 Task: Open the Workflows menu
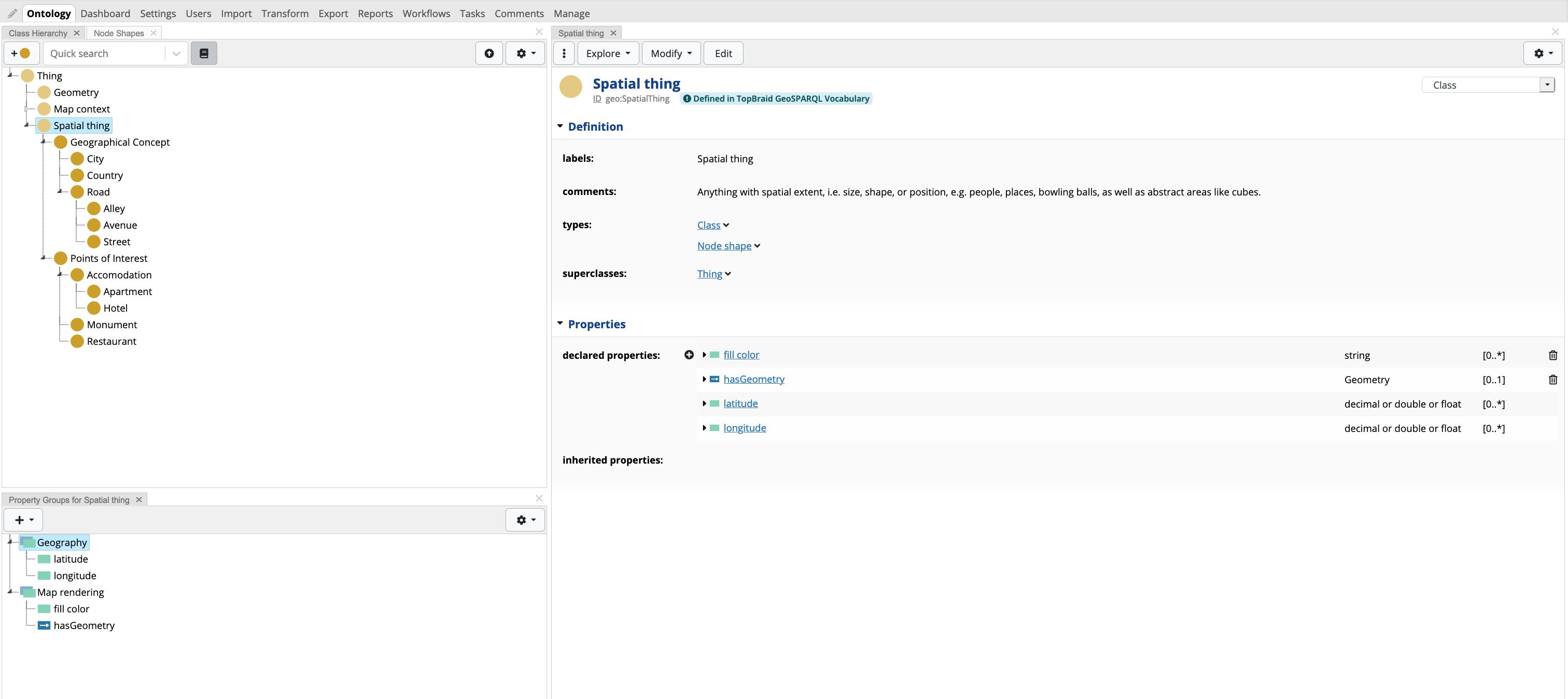(x=426, y=13)
